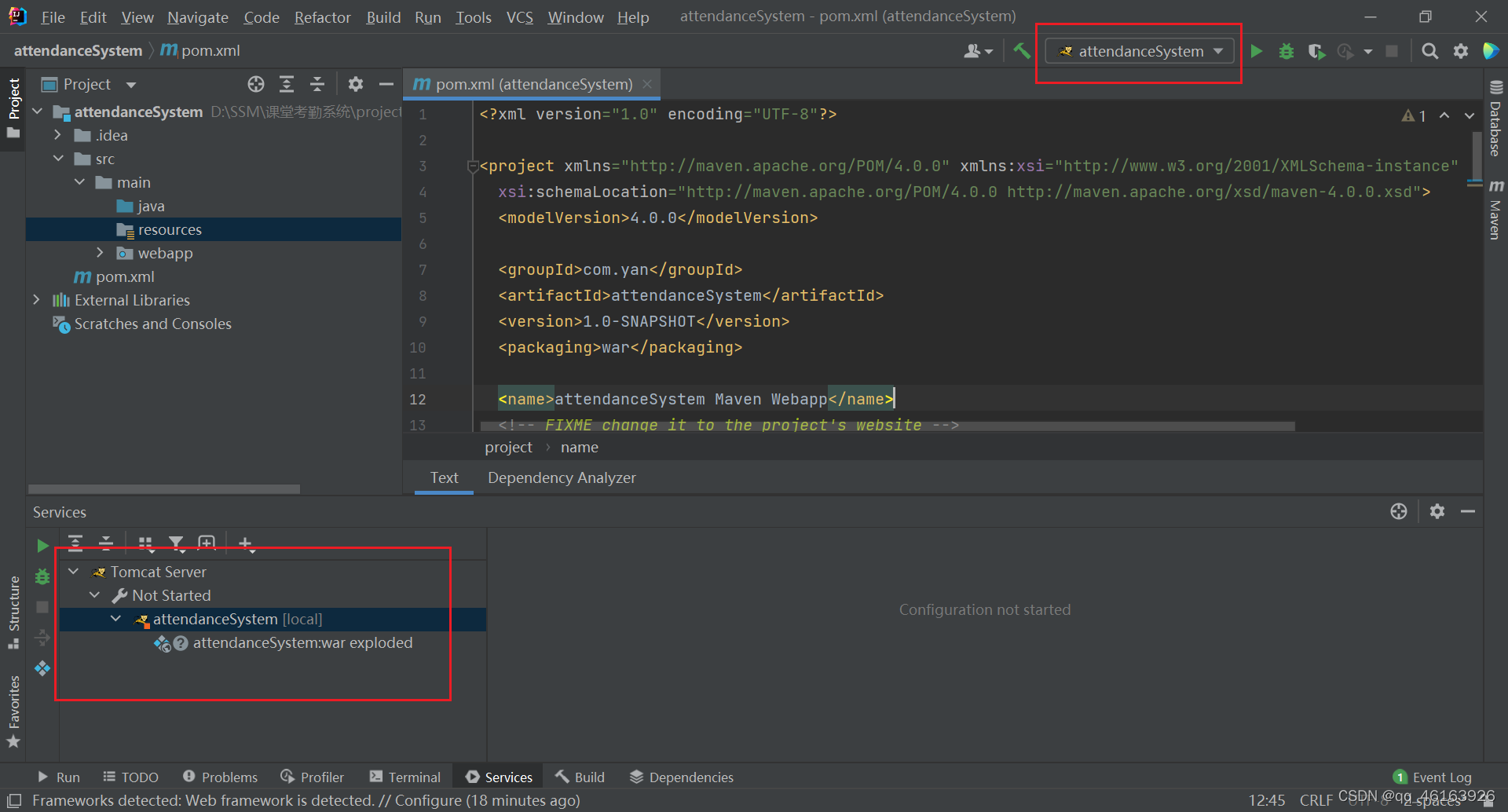Open Filter options in Services toolbar
This screenshot has width=1508, height=812.
click(x=176, y=543)
